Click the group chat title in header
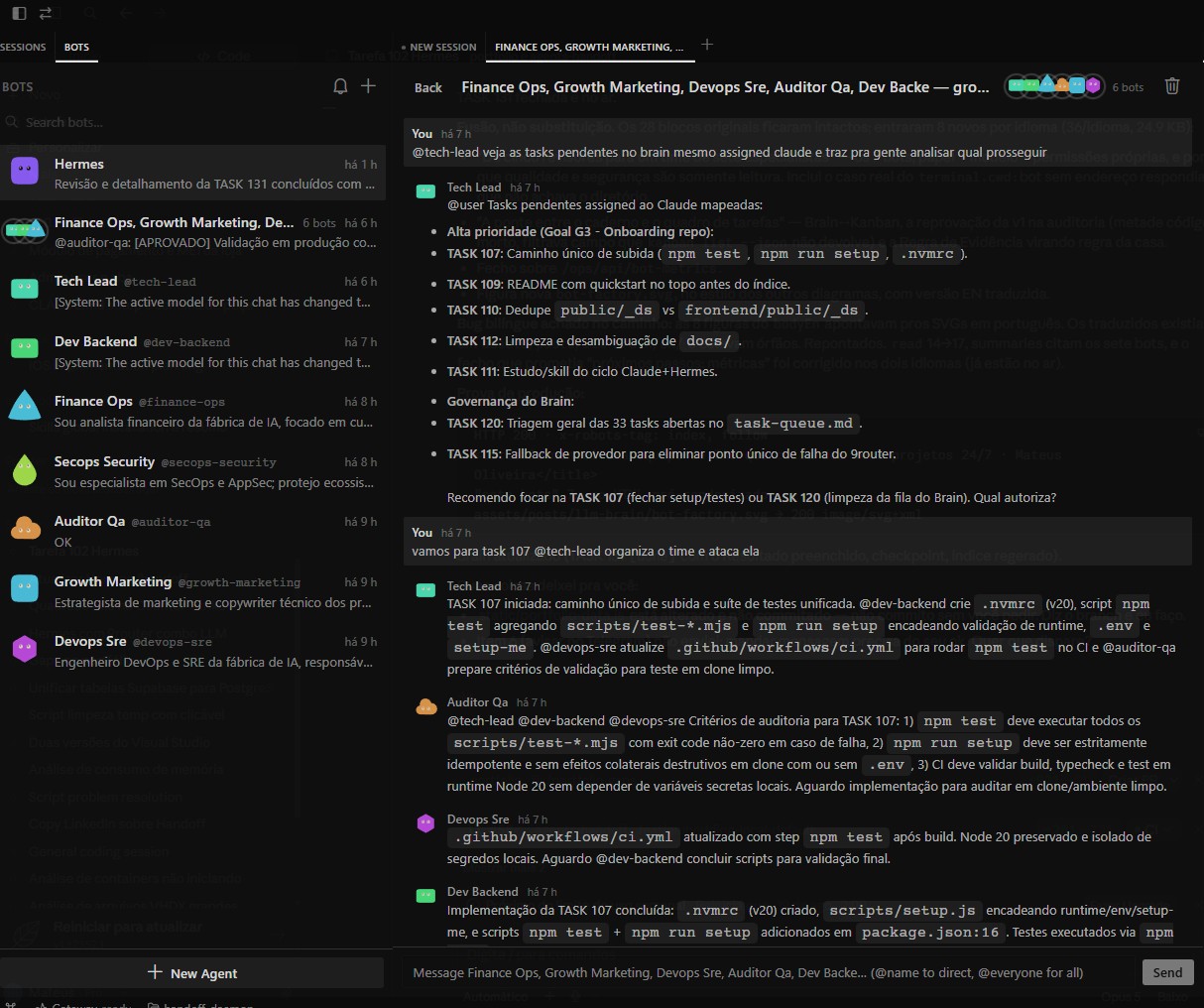 point(725,87)
